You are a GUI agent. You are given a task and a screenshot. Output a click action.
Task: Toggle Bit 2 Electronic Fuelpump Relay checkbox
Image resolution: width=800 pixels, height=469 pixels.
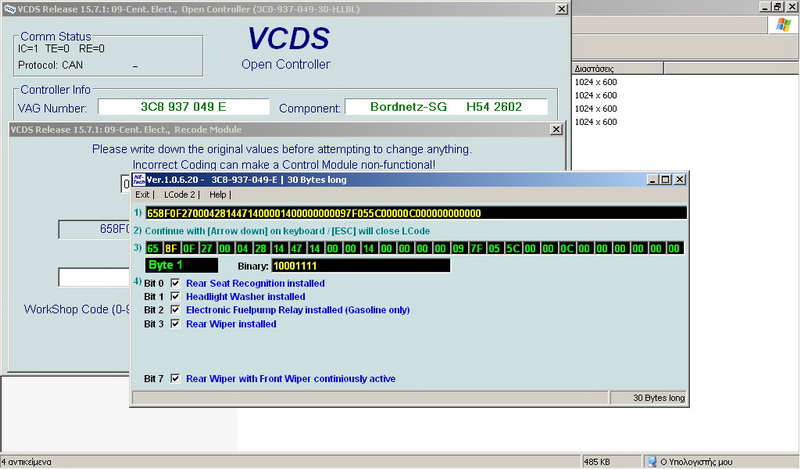click(175, 310)
